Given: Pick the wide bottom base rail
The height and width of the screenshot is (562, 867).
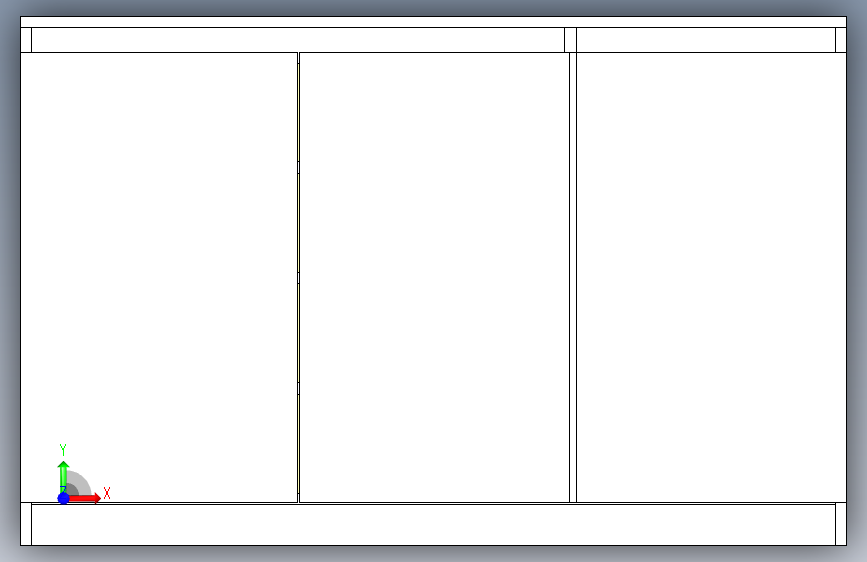Looking at the screenshot, I should [433, 524].
